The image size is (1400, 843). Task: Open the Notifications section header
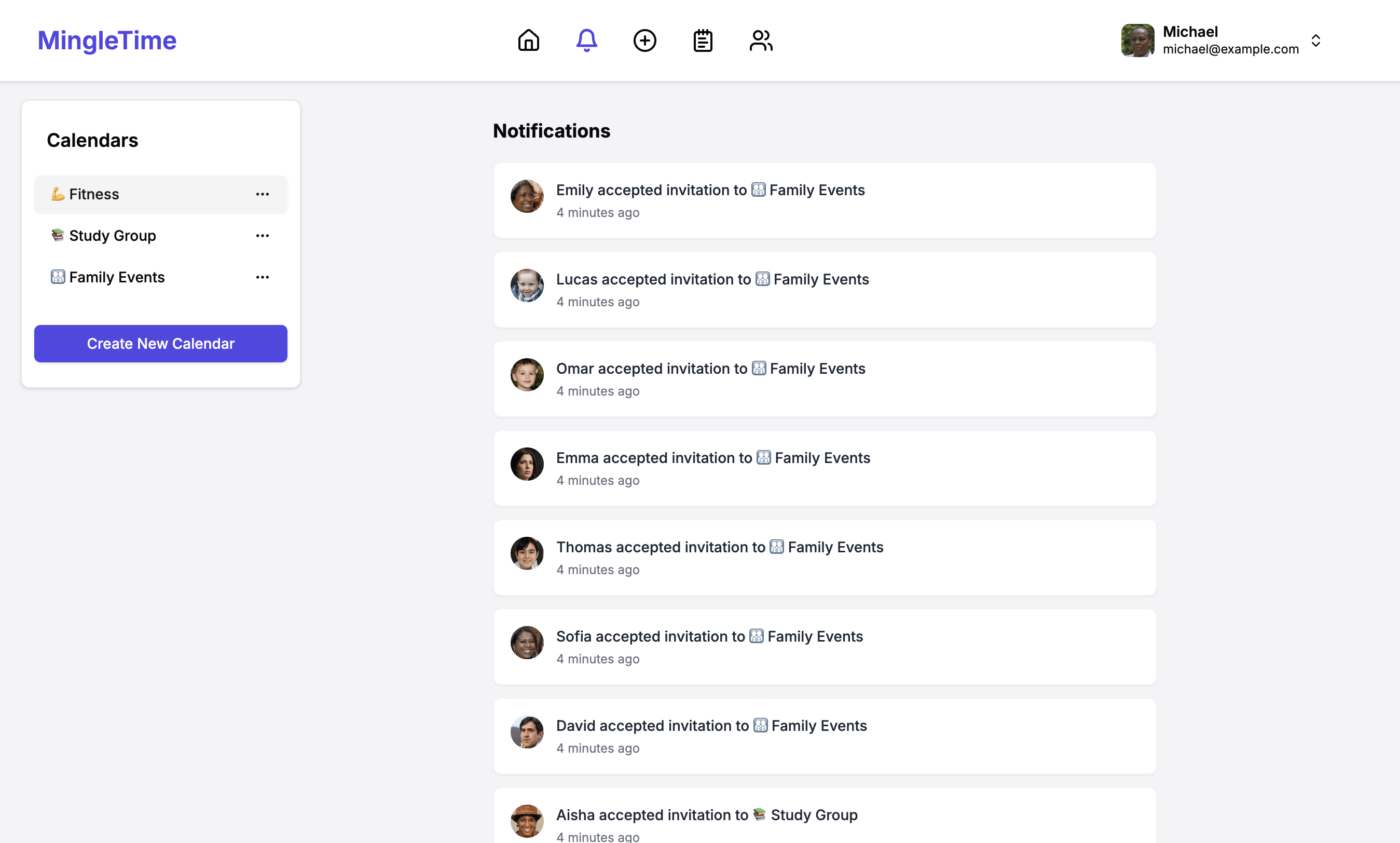[551, 130]
